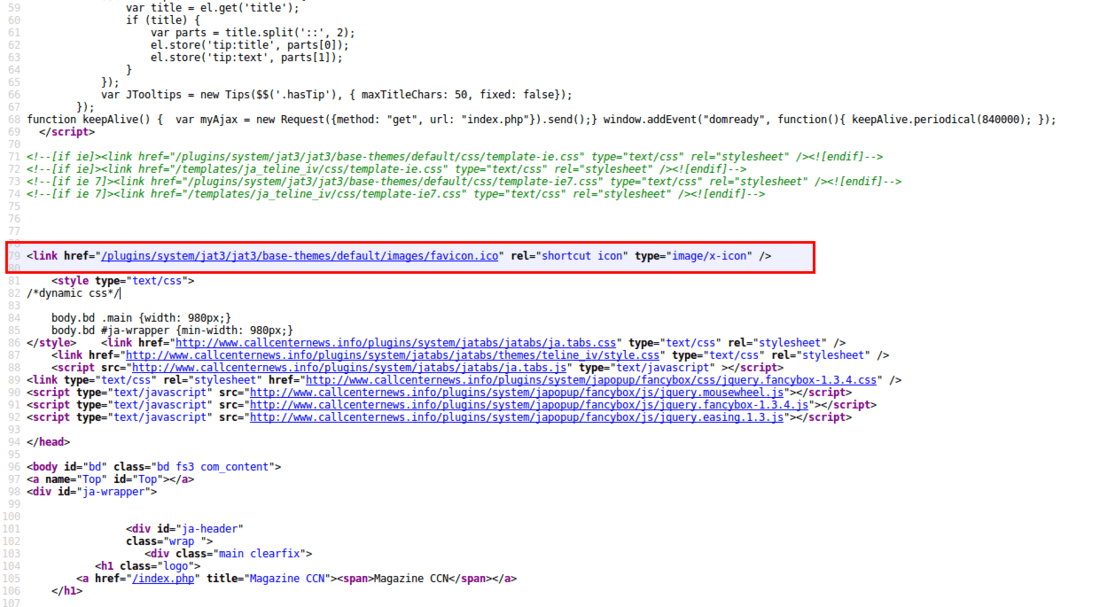The width and height of the screenshot is (1100, 607).
Task: Click the "/*dynamic css*/" comment
Action: click(73, 293)
